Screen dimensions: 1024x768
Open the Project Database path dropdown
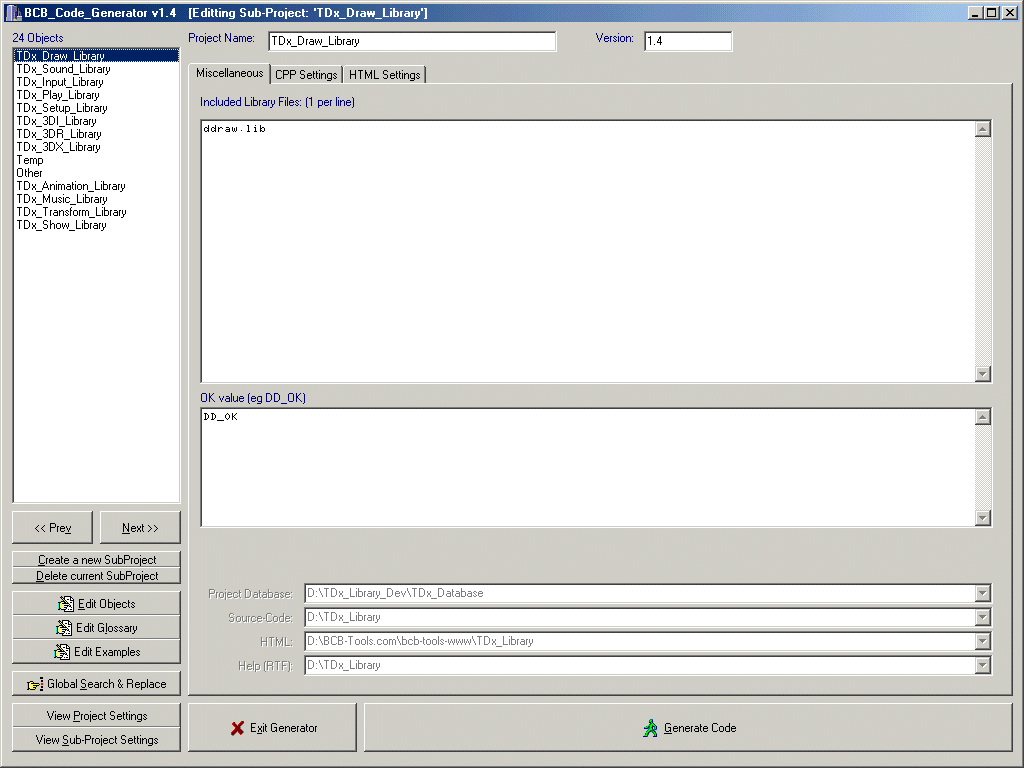pyautogui.click(x=983, y=593)
